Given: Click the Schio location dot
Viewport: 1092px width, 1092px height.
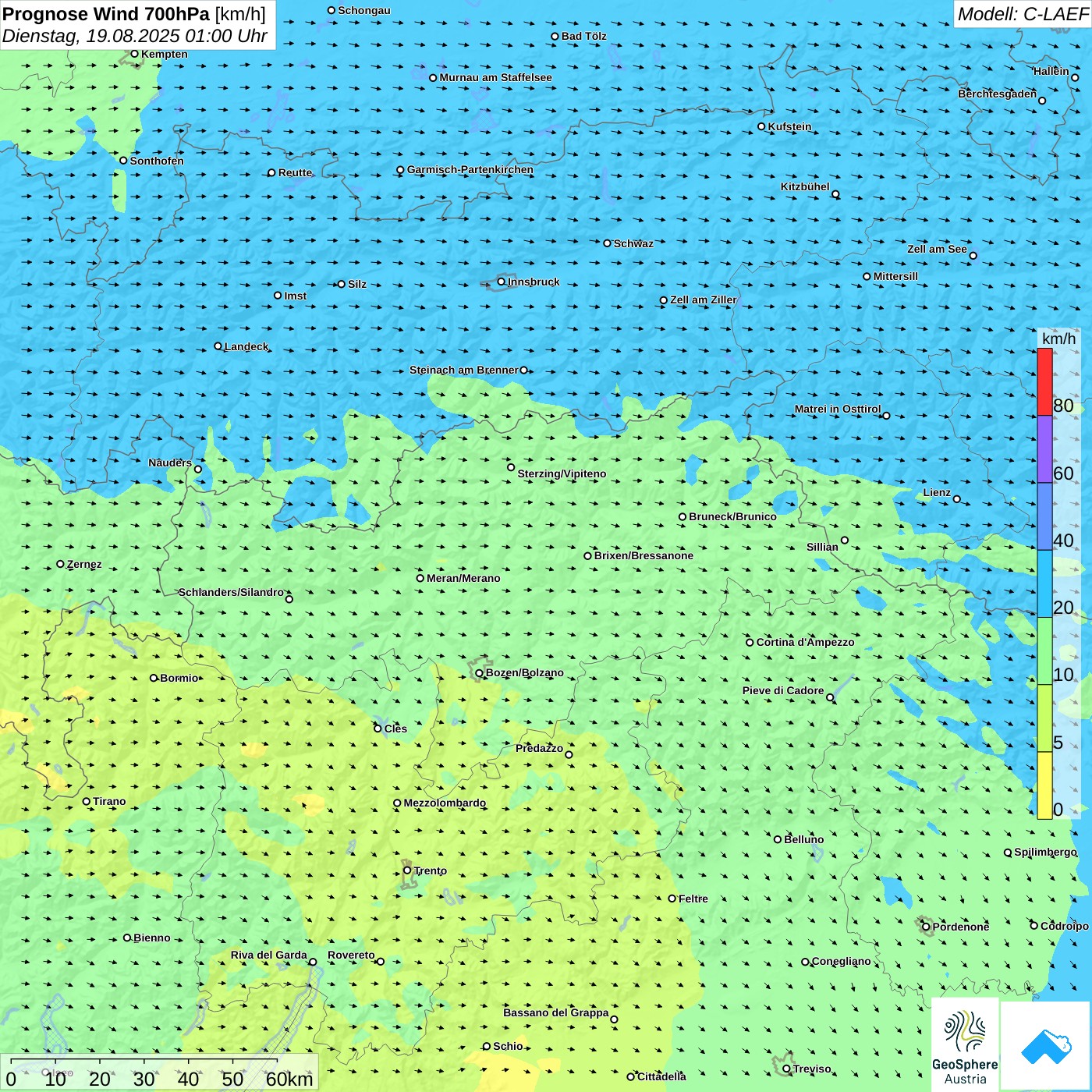Looking at the screenshot, I should click(x=487, y=1047).
